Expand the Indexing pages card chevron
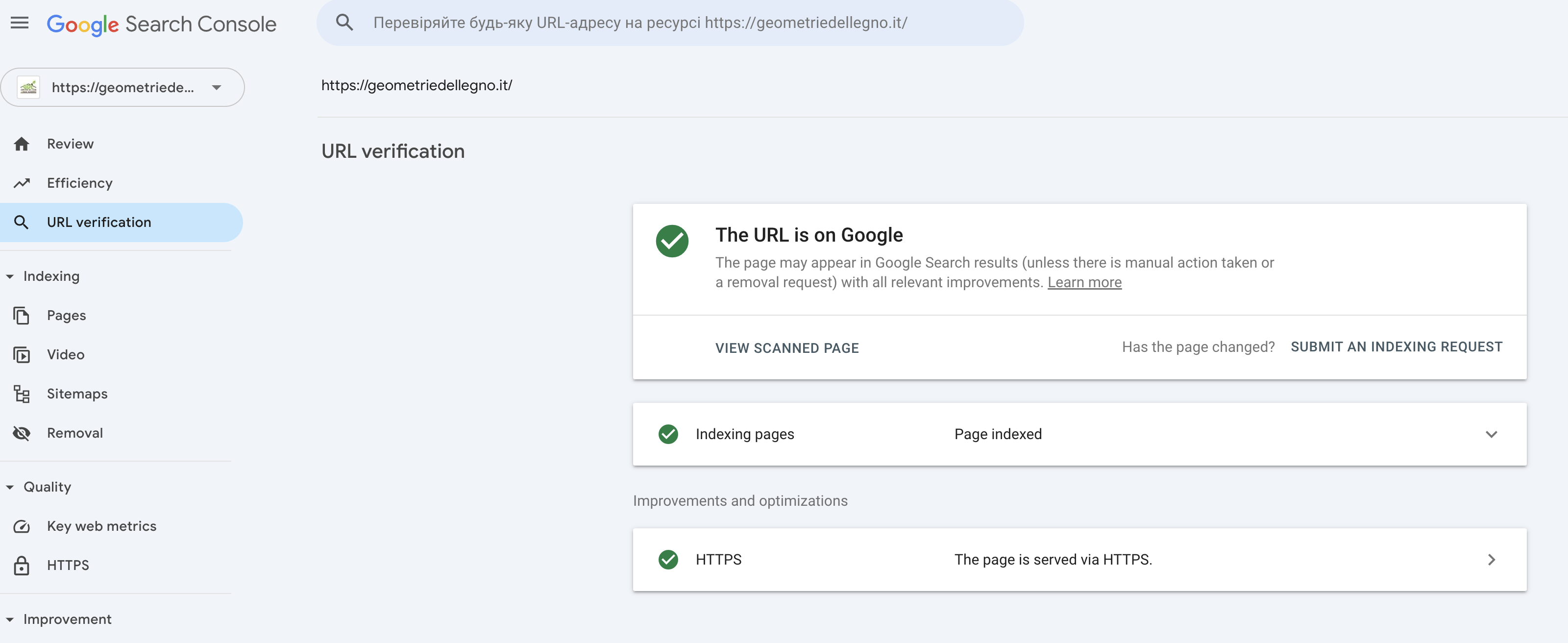This screenshot has height=643, width=1568. point(1491,434)
